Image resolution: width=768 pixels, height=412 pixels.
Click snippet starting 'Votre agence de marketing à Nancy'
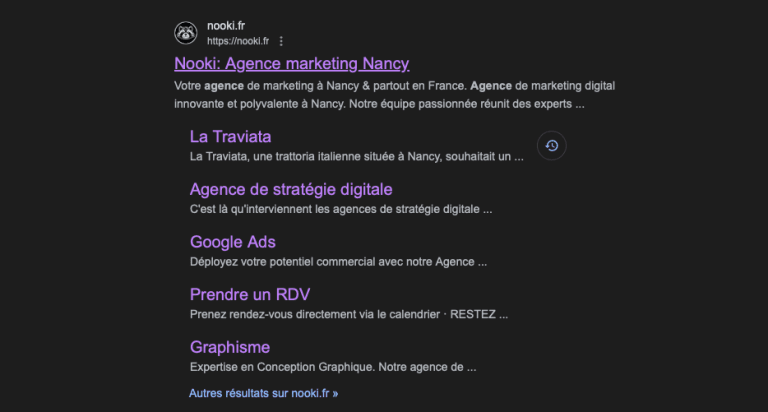(x=394, y=95)
